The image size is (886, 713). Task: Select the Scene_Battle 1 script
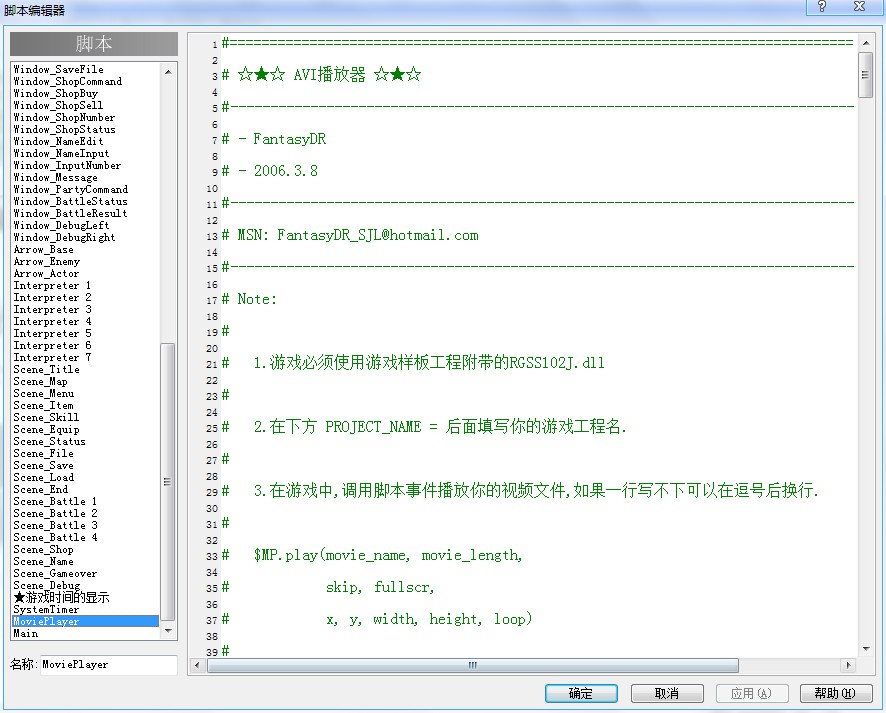click(85, 501)
